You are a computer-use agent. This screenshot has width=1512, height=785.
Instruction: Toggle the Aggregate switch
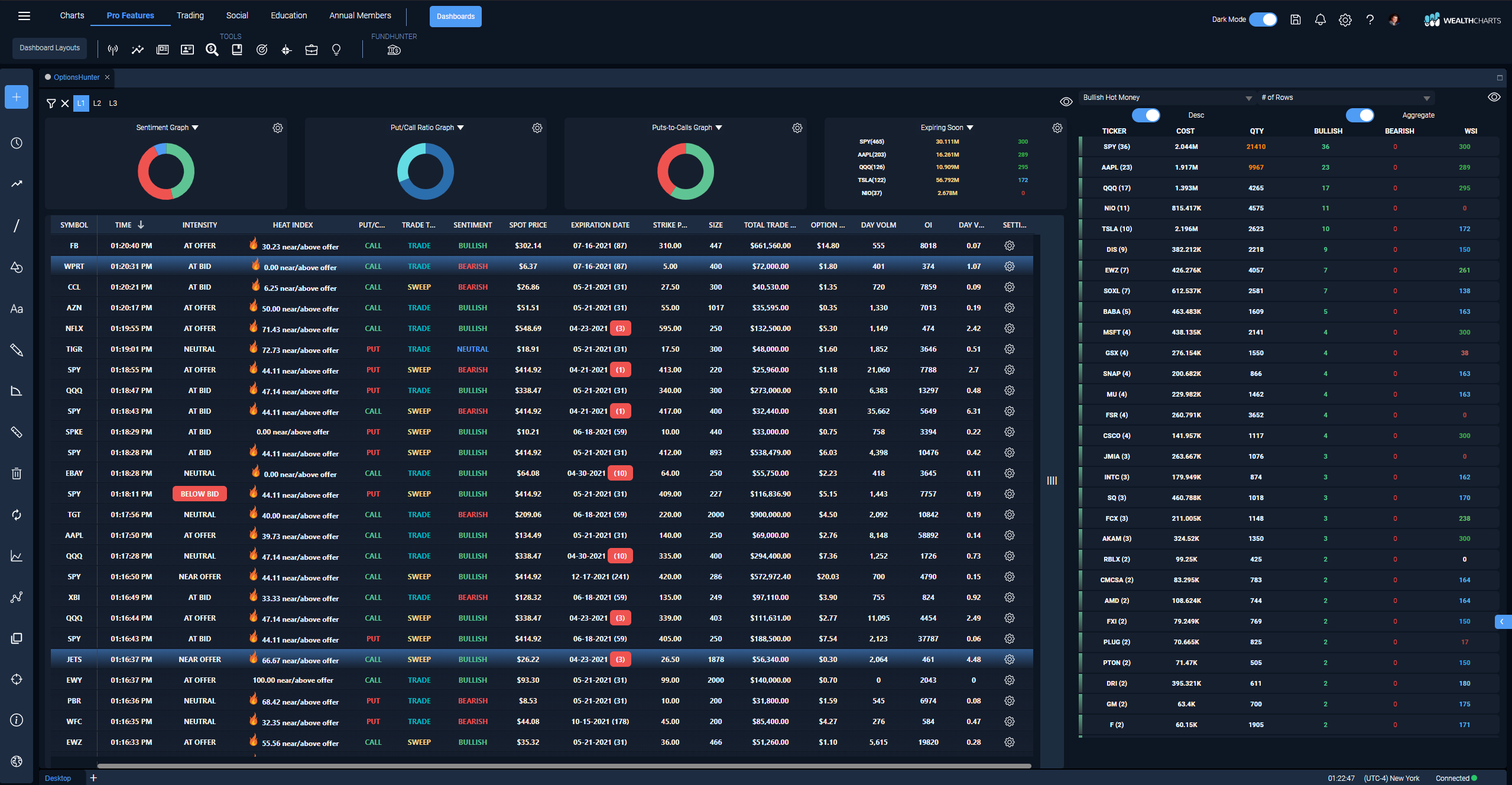(1360, 115)
